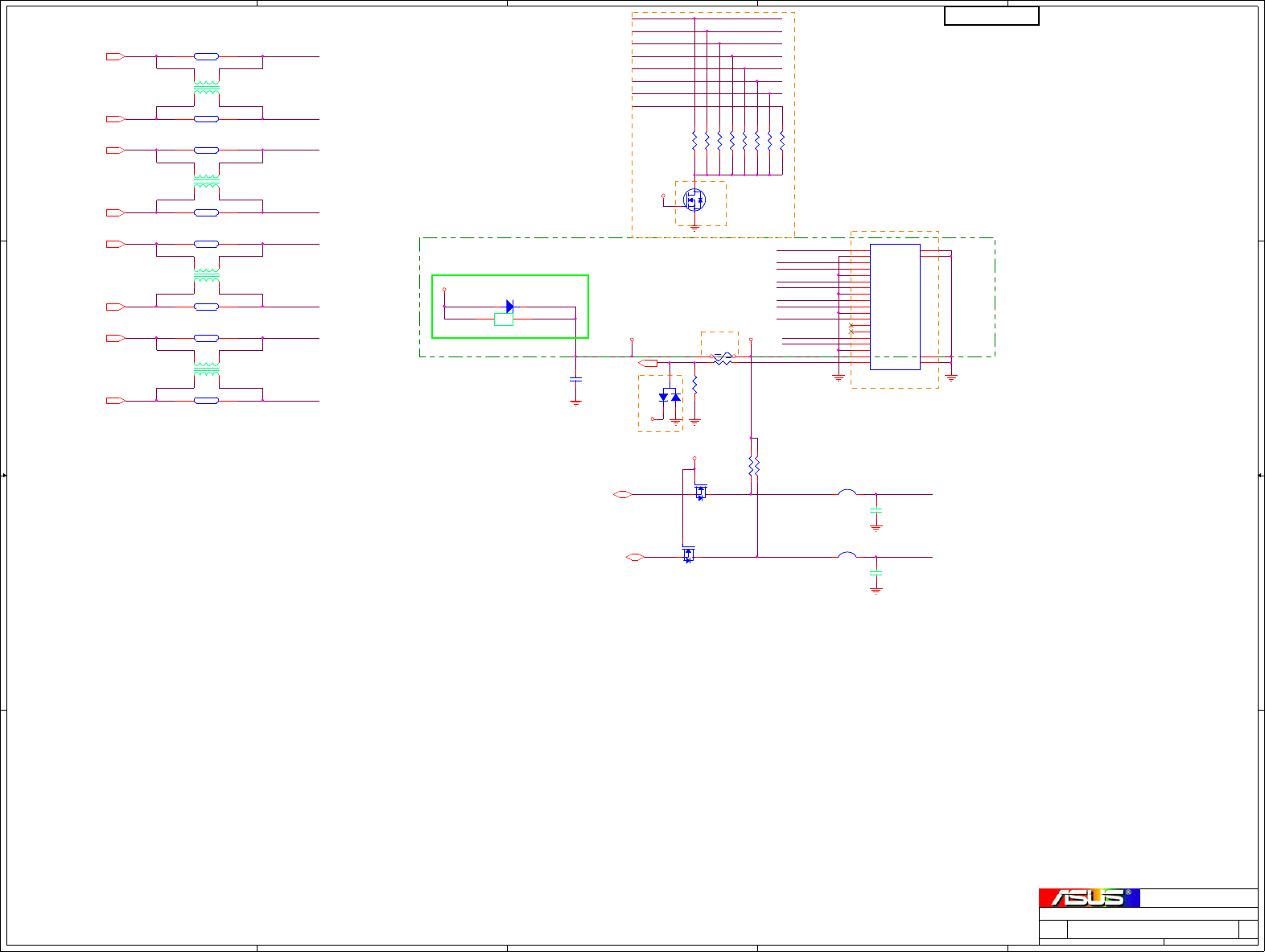1265x952 pixels.
Task: Click ground symbol left of the large connector
Action: (839, 377)
